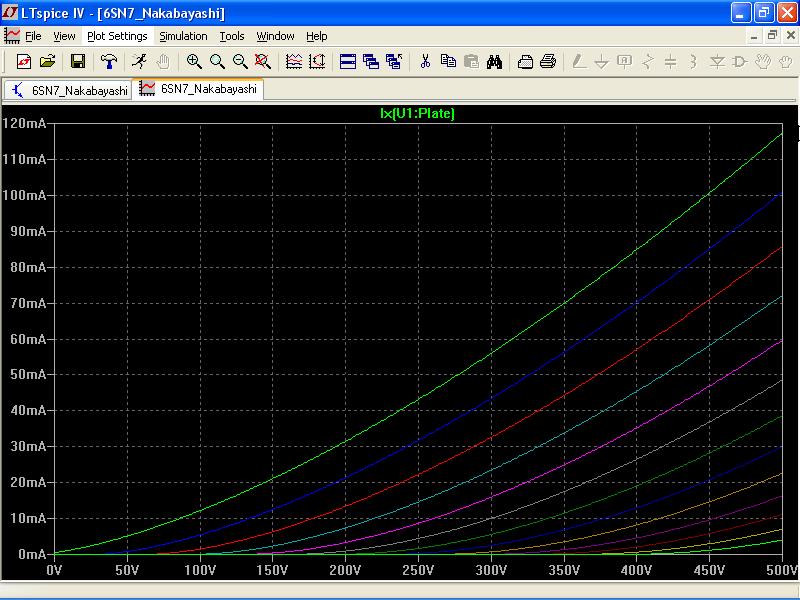800x600 pixels.
Task: Save using the floppy disk icon
Action: 78,62
